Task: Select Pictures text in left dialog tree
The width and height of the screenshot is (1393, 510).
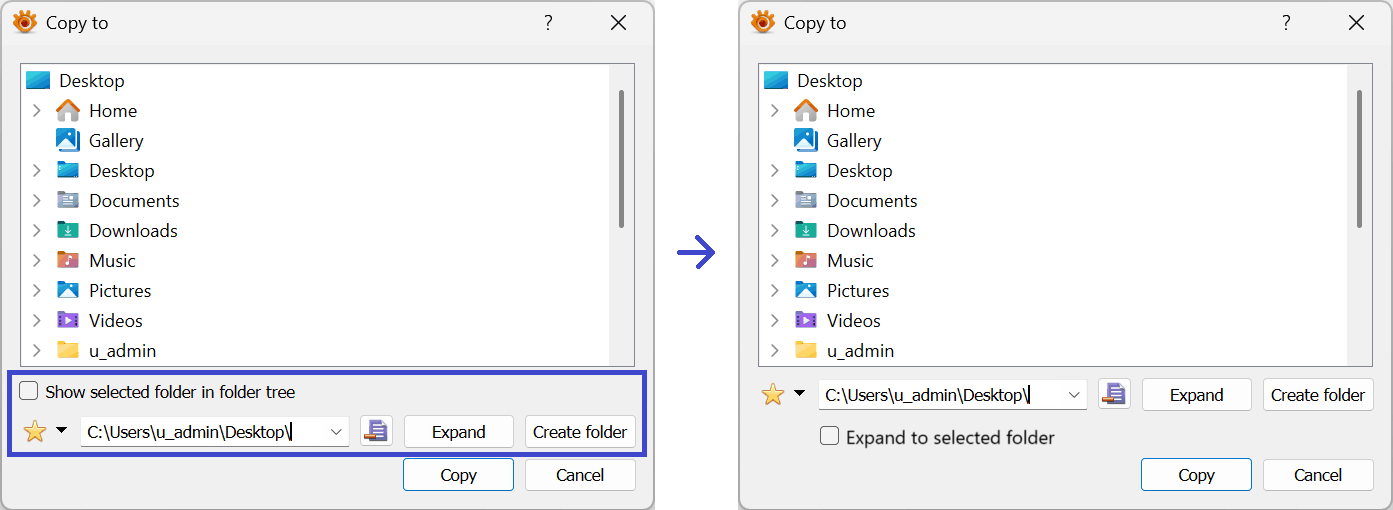Action: click(120, 291)
